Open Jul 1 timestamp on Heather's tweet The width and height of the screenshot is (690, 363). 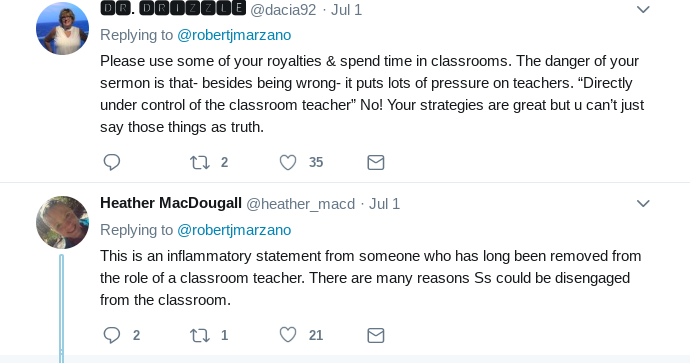pos(384,204)
